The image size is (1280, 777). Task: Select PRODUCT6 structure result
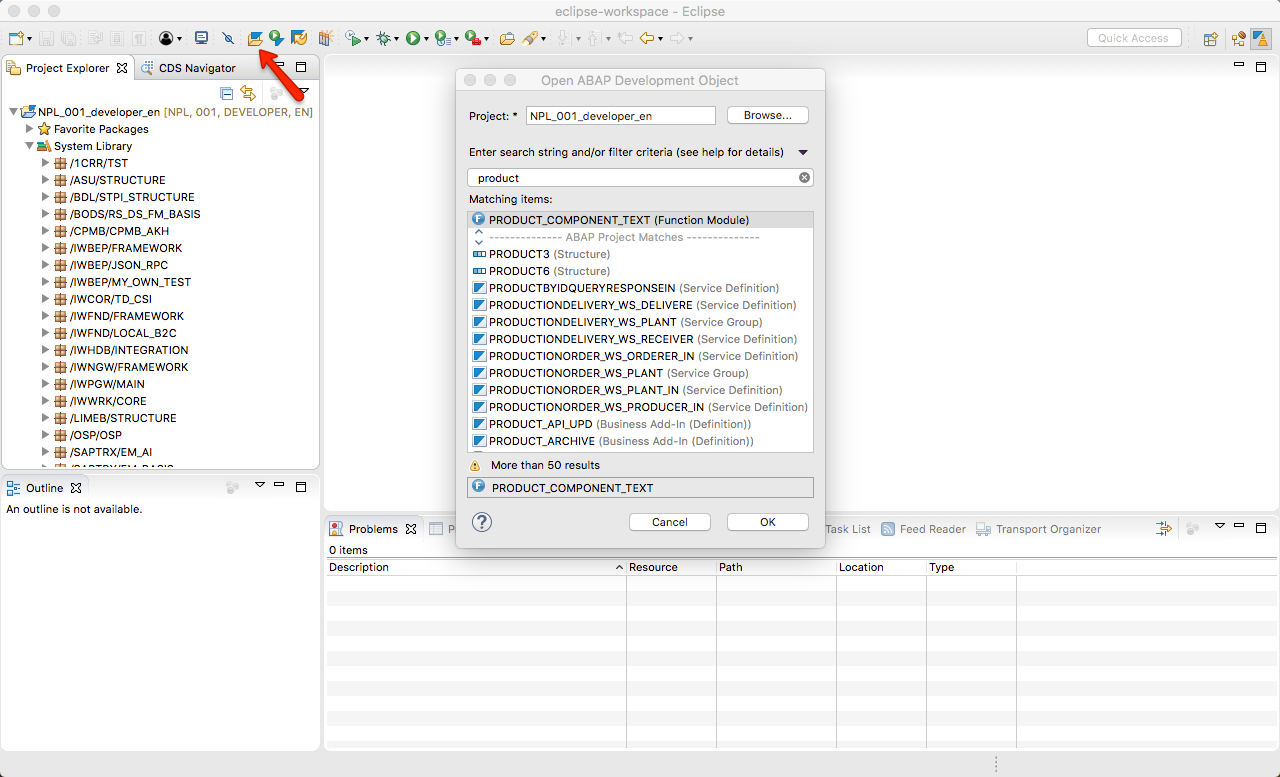[640, 271]
